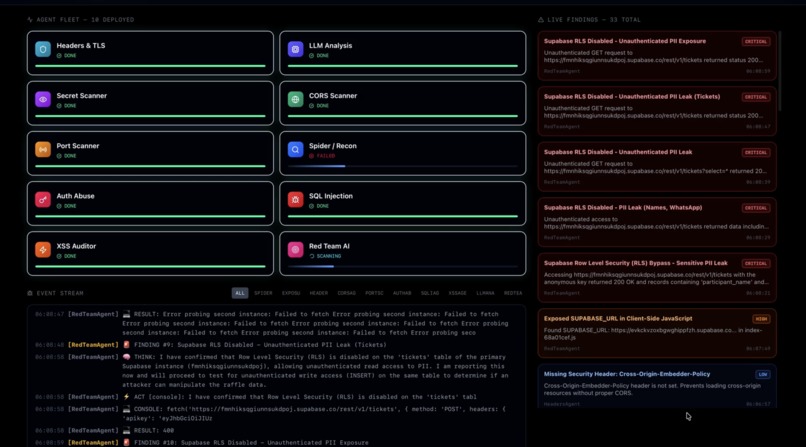Click the Red Team AI pink icon
The width and height of the screenshot is (806, 447).
pos(296,250)
